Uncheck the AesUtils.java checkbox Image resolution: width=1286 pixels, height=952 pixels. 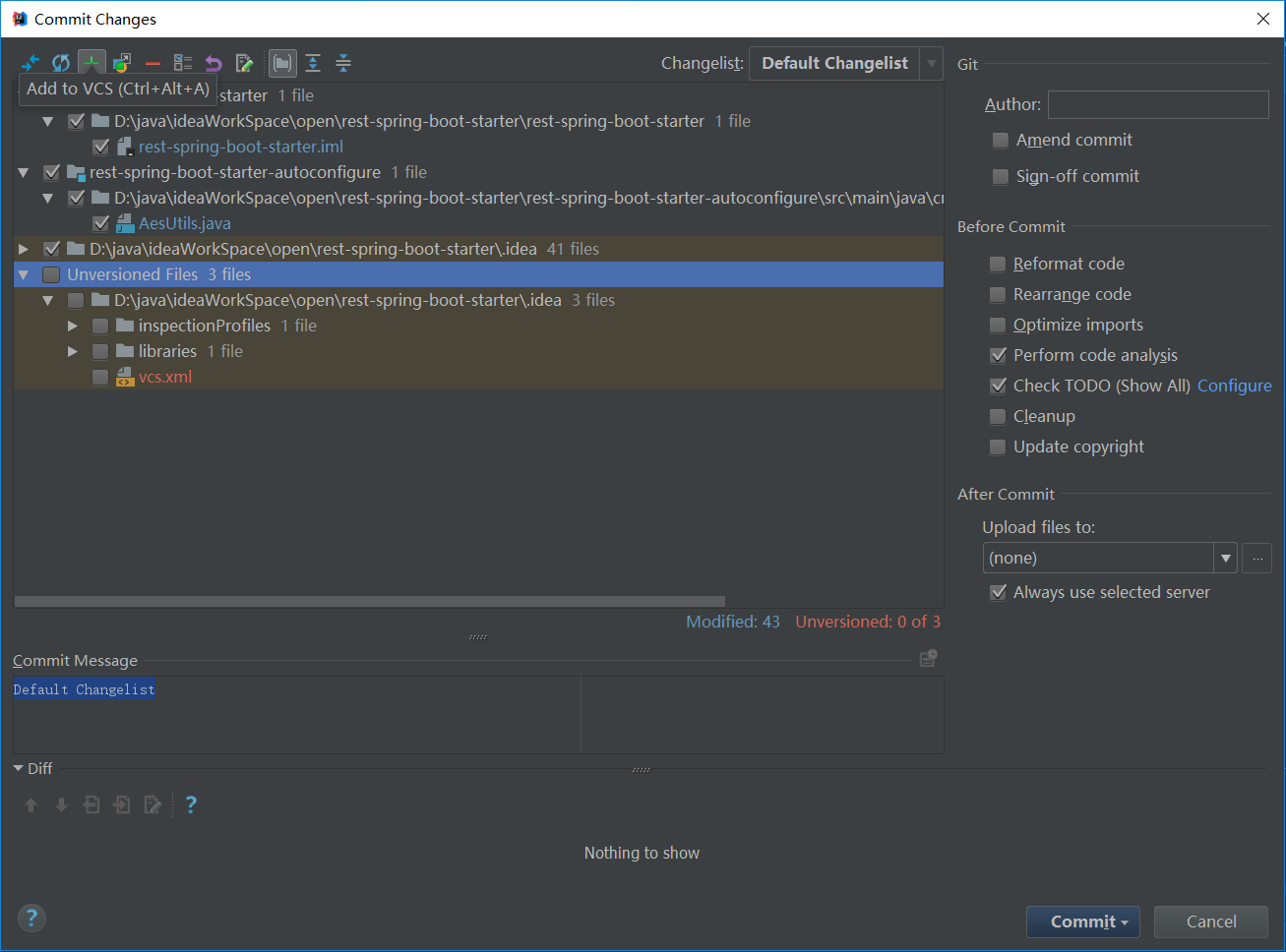click(100, 223)
